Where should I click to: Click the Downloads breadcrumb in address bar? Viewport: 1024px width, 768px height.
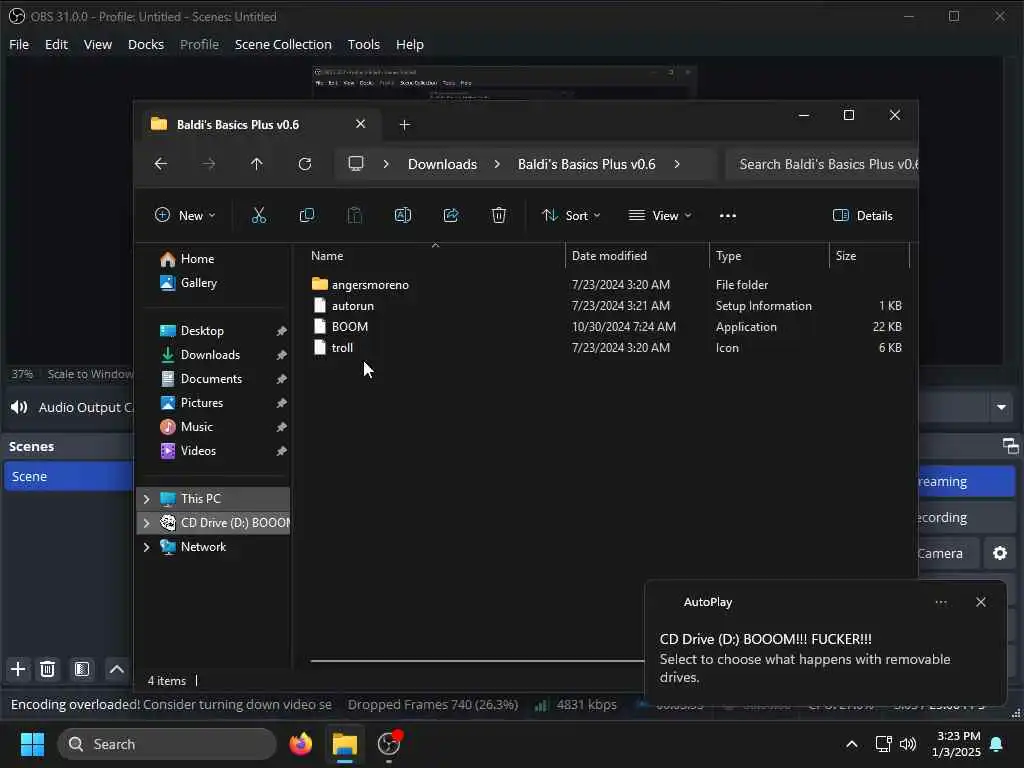(442, 164)
